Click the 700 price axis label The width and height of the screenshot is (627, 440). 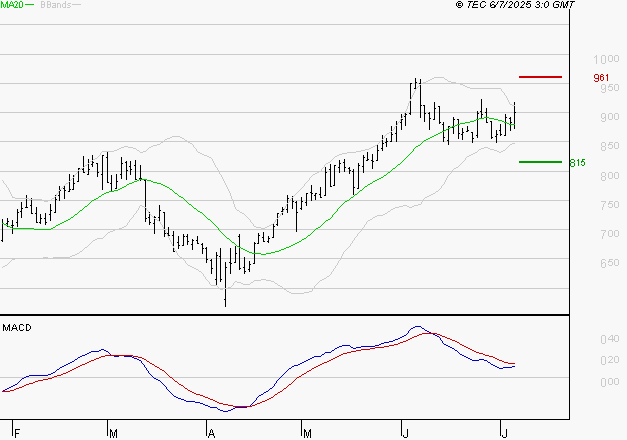pyautogui.click(x=610, y=234)
